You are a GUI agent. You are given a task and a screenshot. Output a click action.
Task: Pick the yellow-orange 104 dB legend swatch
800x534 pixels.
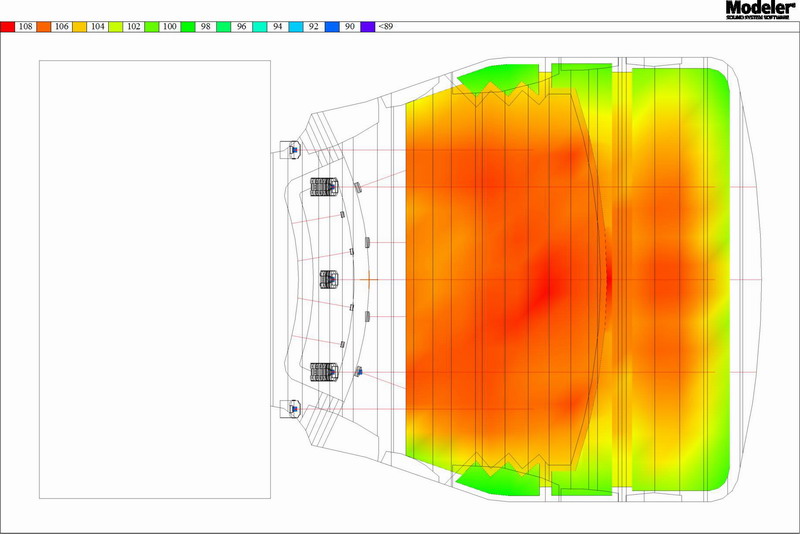pos(81,28)
